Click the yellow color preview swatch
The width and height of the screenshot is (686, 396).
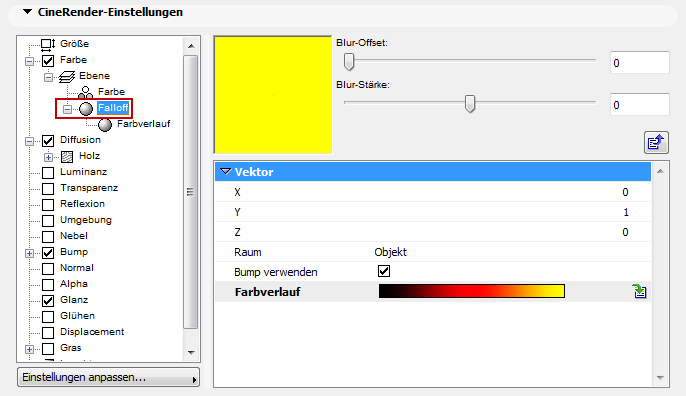tap(273, 95)
